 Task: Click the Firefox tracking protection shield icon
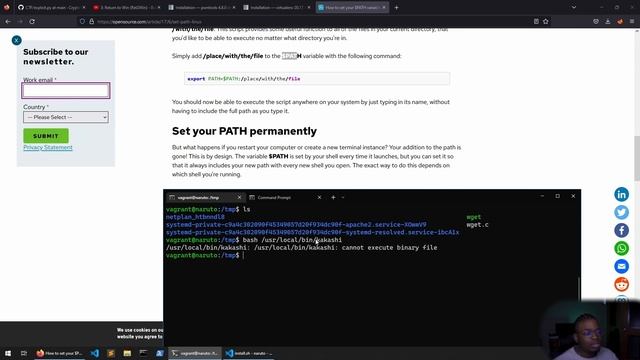click(82, 21)
